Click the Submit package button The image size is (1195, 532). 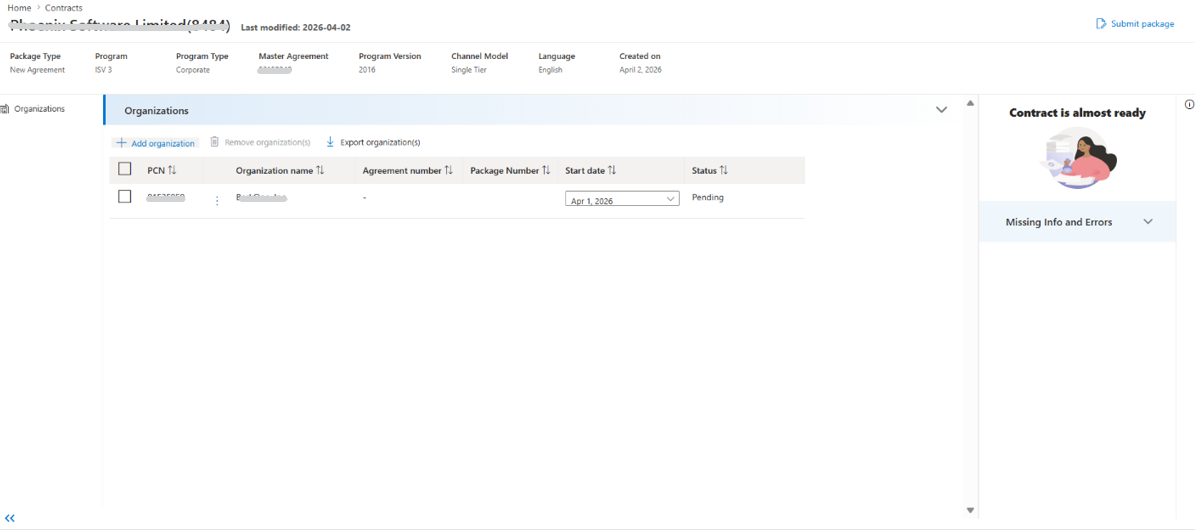coord(1135,24)
